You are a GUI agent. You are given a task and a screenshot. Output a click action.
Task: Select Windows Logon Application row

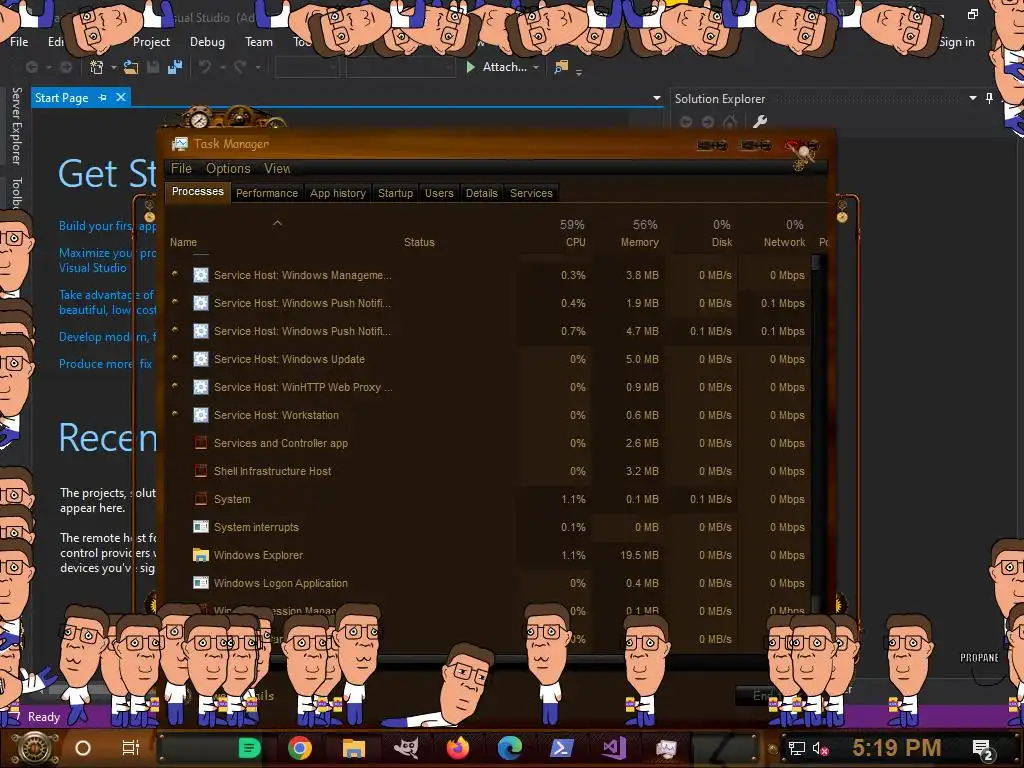[490, 583]
